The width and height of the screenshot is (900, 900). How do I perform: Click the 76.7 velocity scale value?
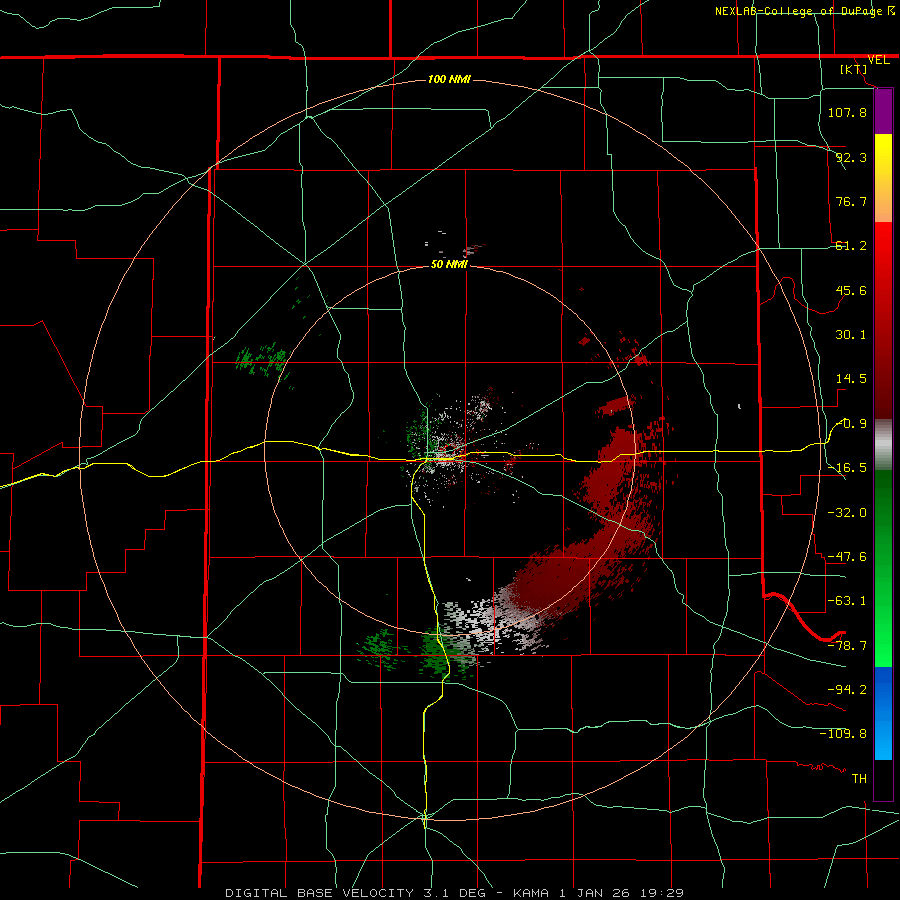[x=851, y=201]
